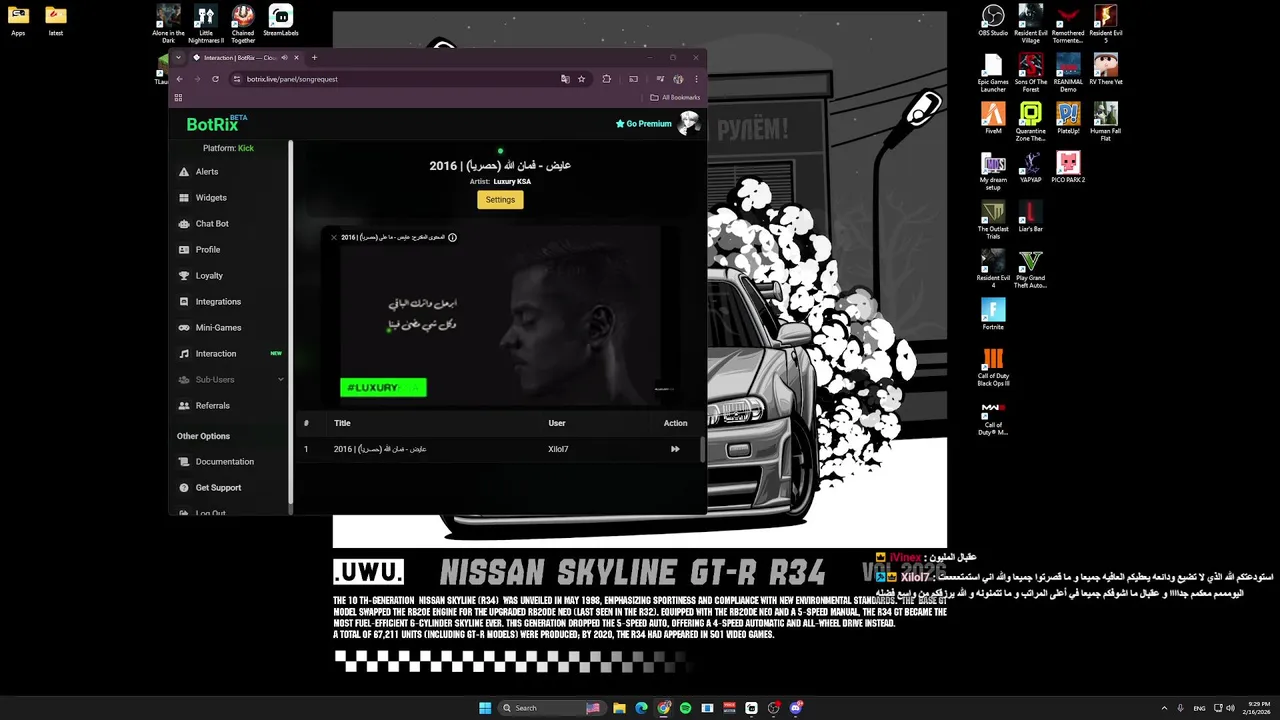The width and height of the screenshot is (1280, 720).
Task: Open Widgets in the BotRix sidebar
Action: [x=211, y=198]
